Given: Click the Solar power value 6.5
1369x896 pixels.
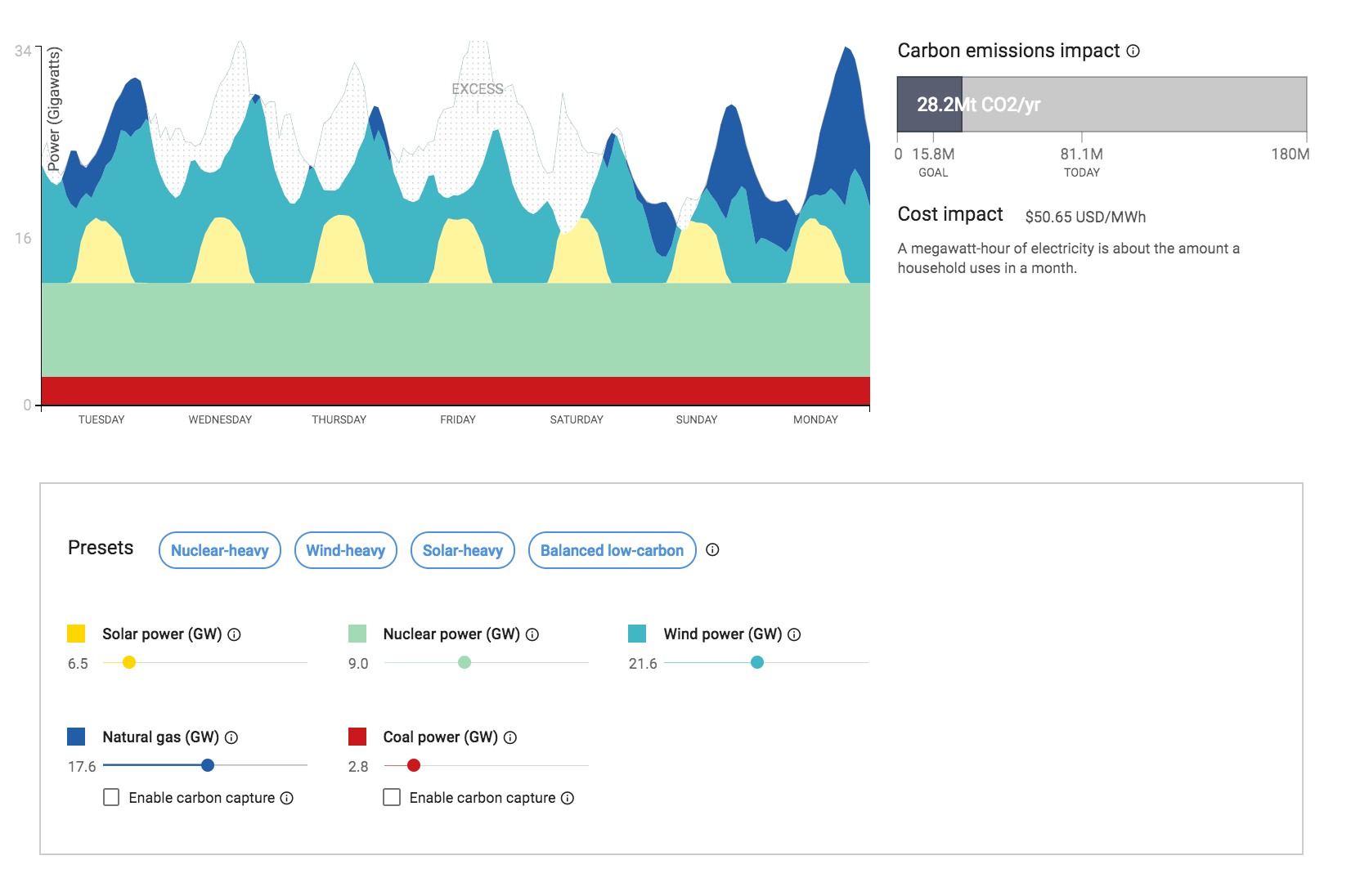Looking at the screenshot, I should point(78,664).
